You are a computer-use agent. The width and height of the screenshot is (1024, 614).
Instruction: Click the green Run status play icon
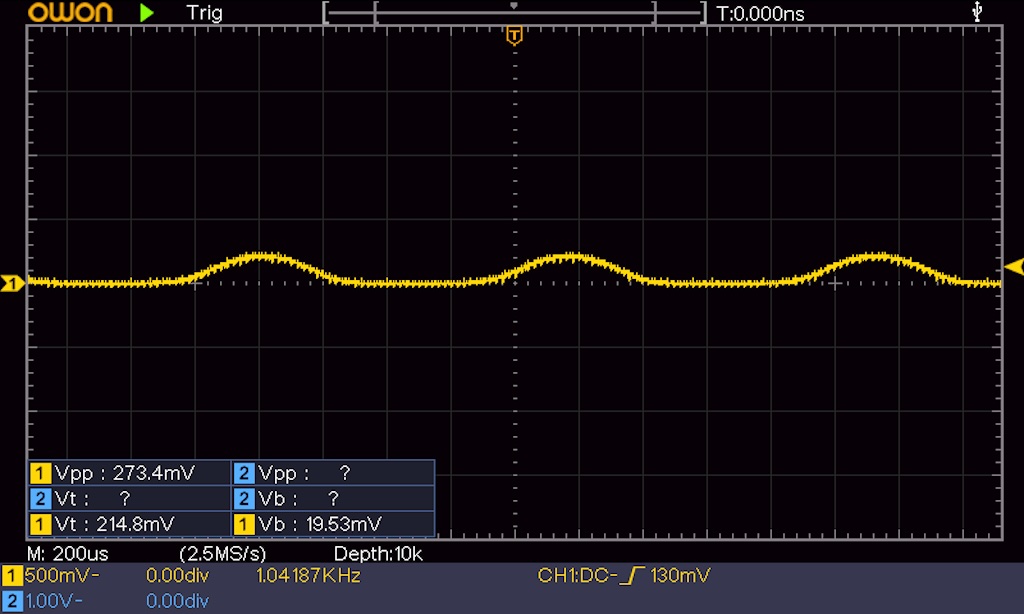tap(147, 13)
